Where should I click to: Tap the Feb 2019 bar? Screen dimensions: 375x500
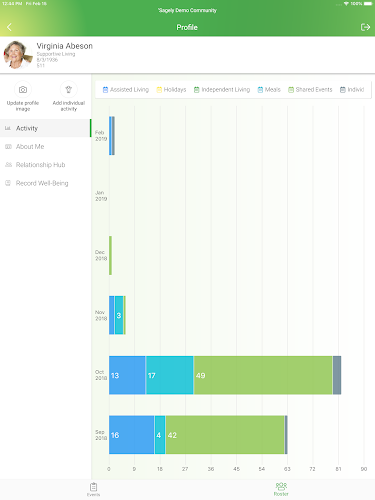pos(112,136)
